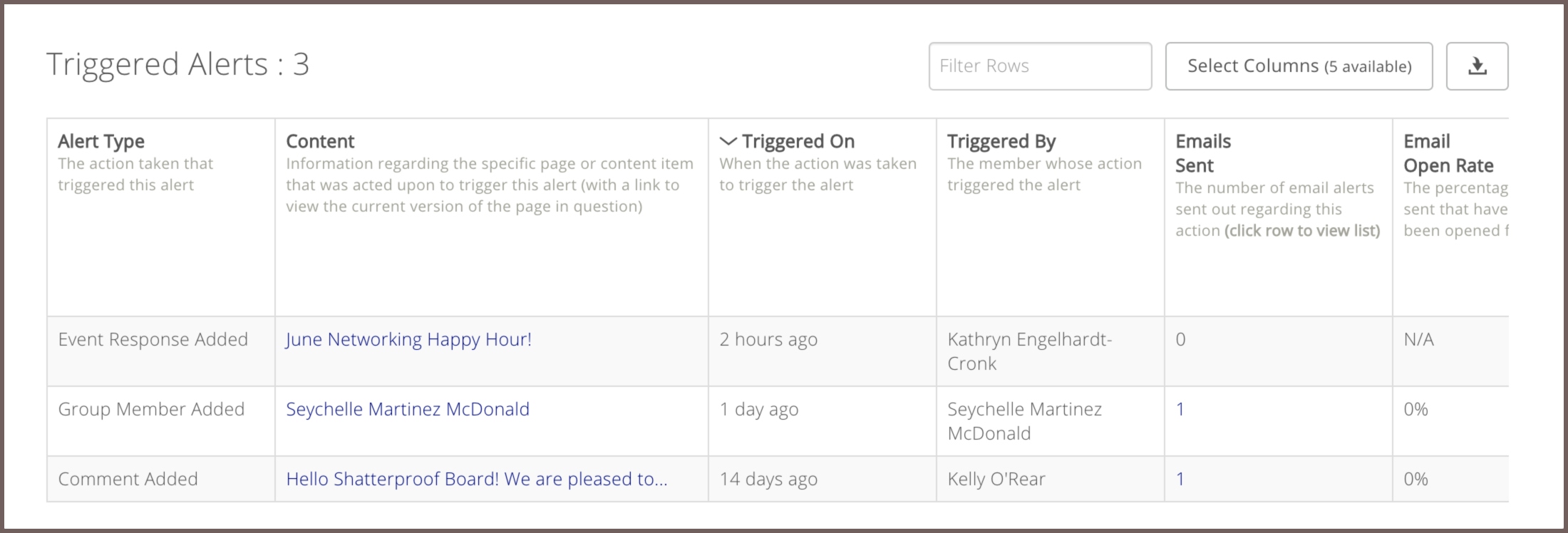Sort by Emails Sent column header
The image size is (1568, 533).
[x=1203, y=153]
